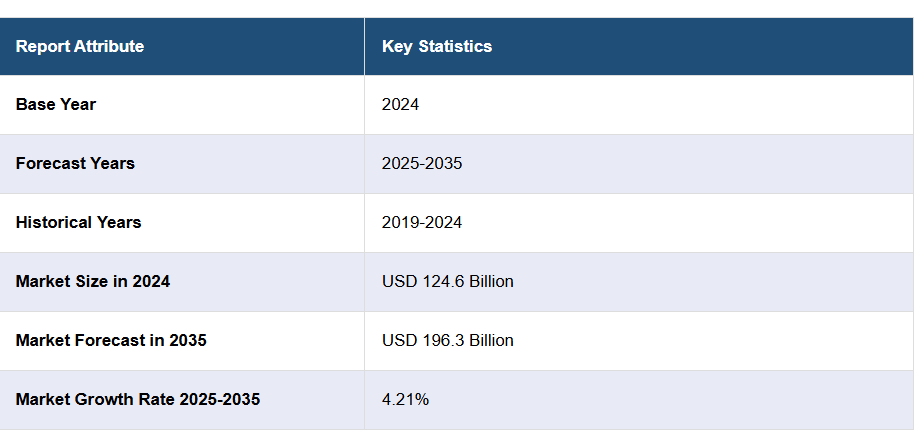
Task: Click the USD 124.6 Billion value
Action: point(447,281)
